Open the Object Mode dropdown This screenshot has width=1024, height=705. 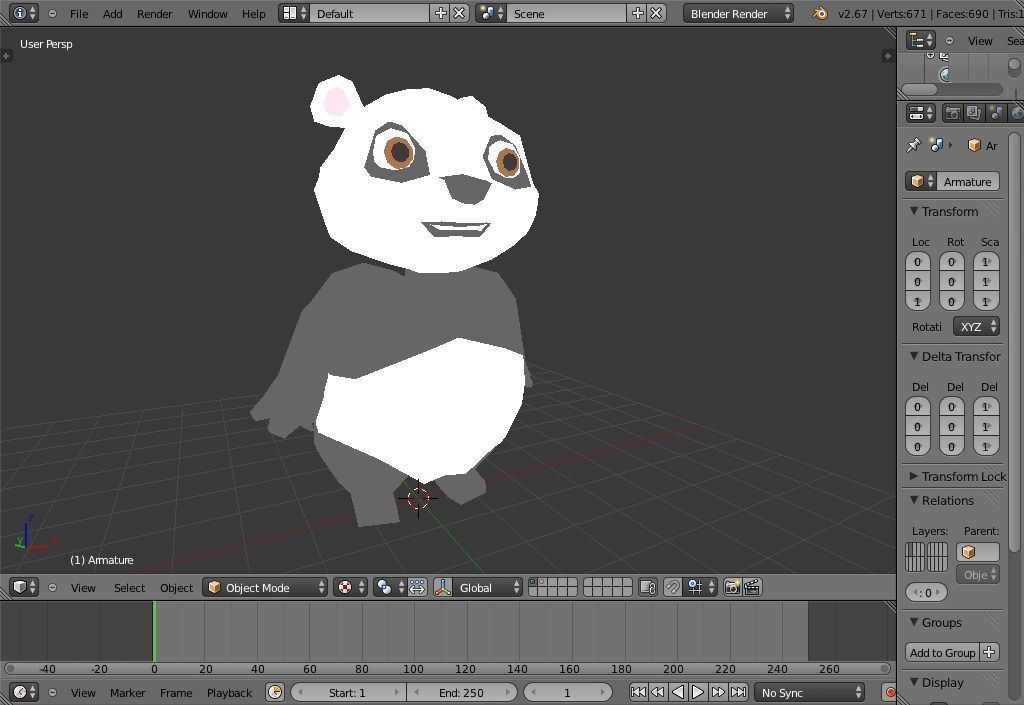pos(265,588)
